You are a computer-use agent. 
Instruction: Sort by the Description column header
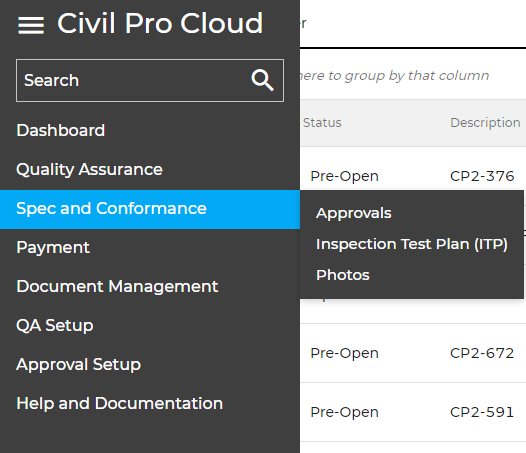pyautogui.click(x=485, y=123)
